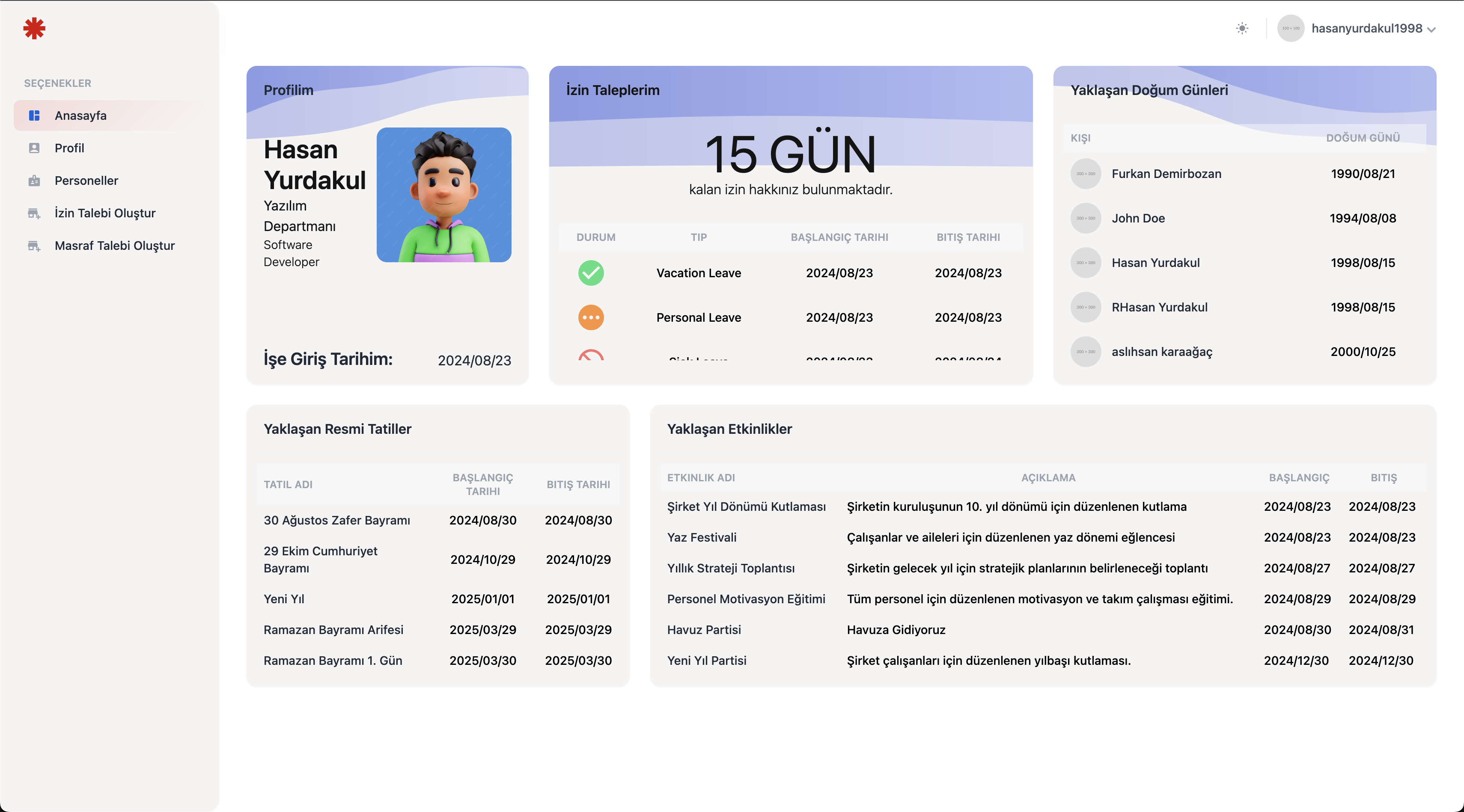Toggle the sun theme switch
The height and width of the screenshot is (812, 1464).
click(x=1242, y=28)
